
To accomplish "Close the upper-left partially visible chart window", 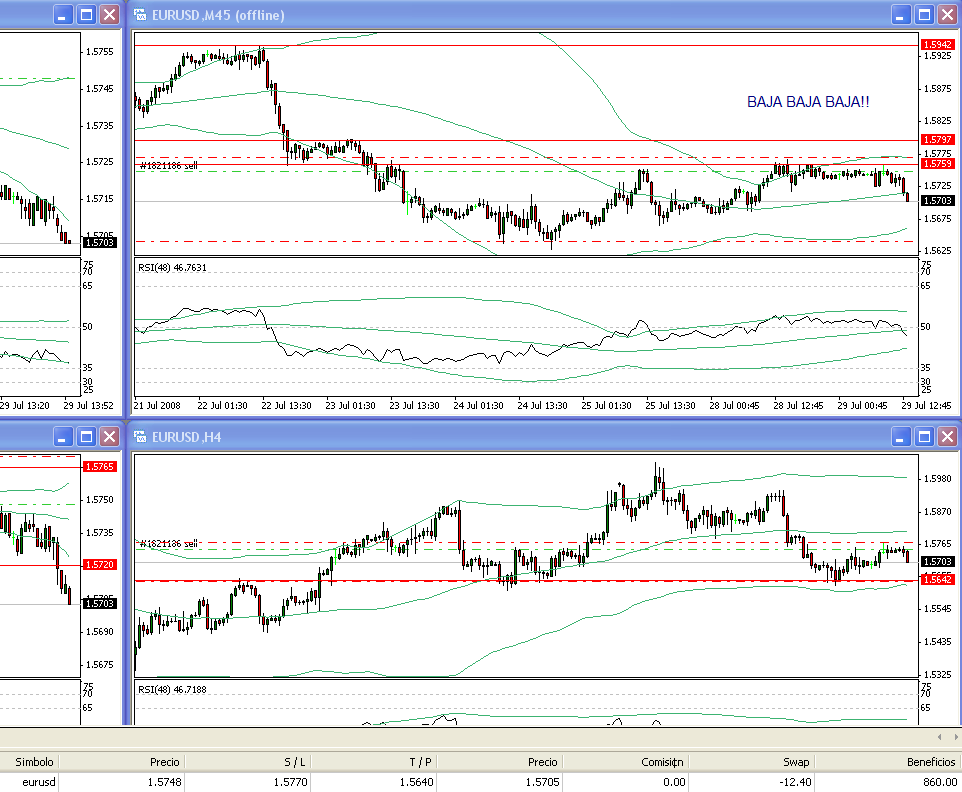I will (110, 15).
